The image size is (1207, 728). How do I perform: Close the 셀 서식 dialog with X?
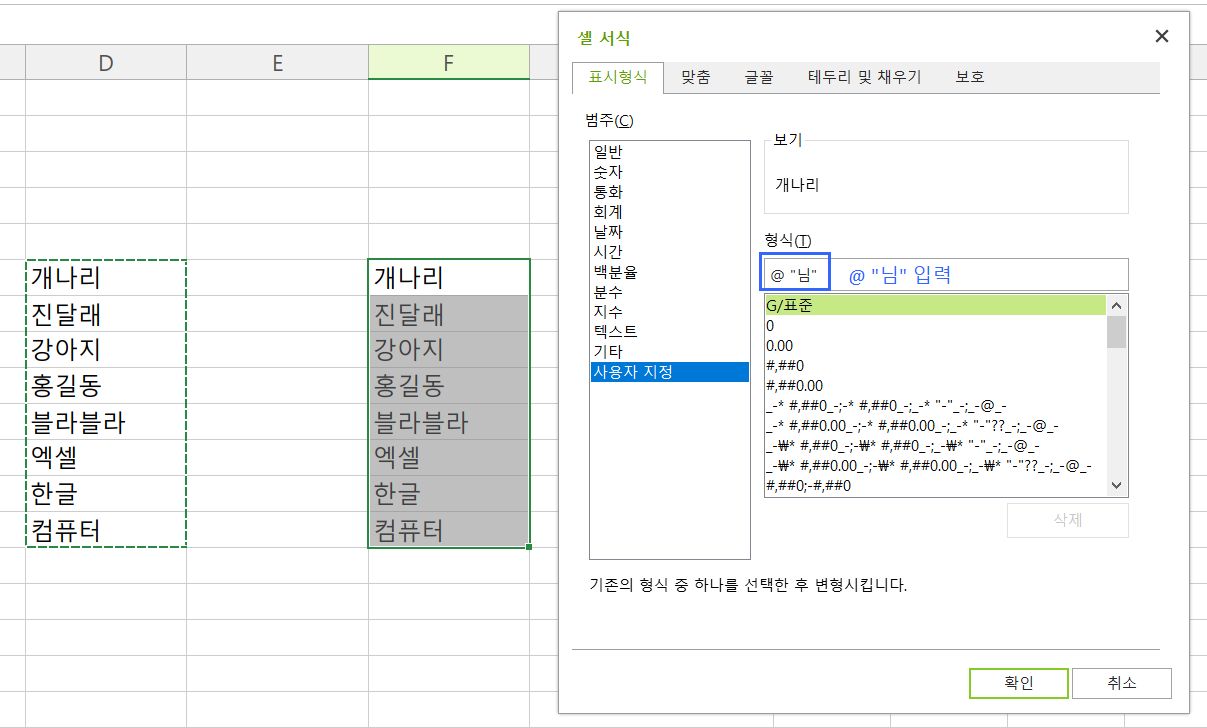point(1161,37)
